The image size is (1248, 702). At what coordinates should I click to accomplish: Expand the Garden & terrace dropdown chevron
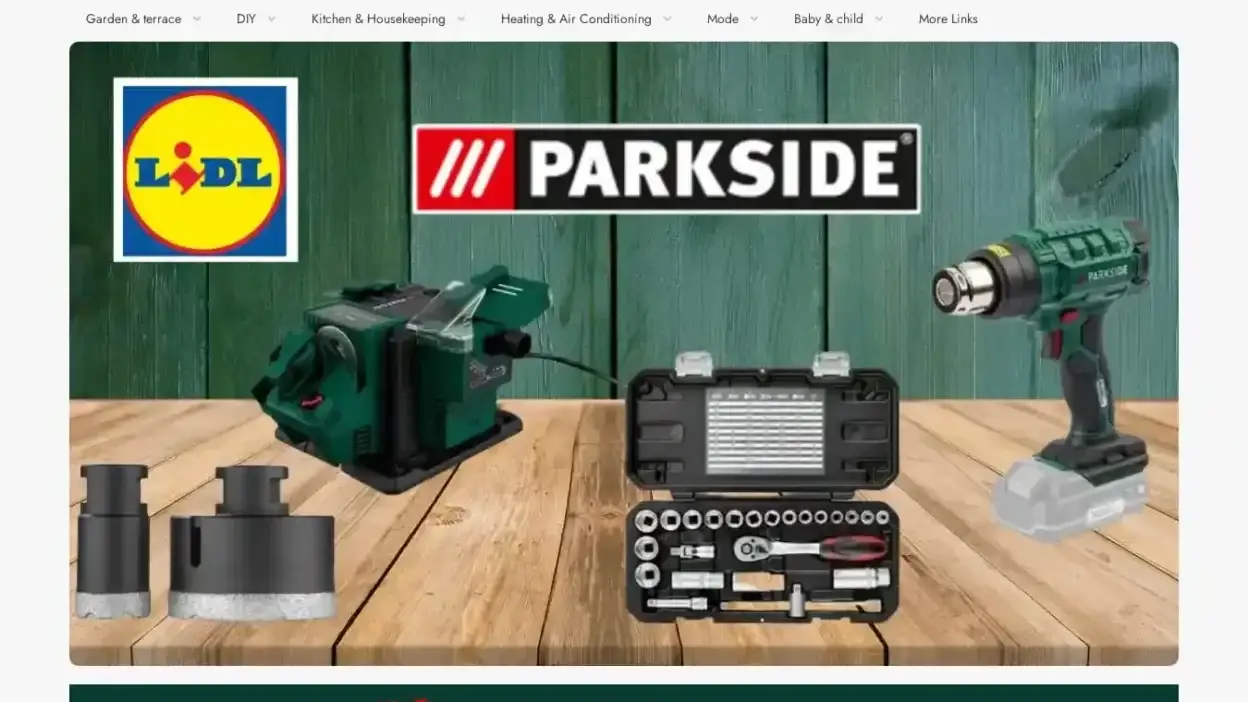click(196, 18)
